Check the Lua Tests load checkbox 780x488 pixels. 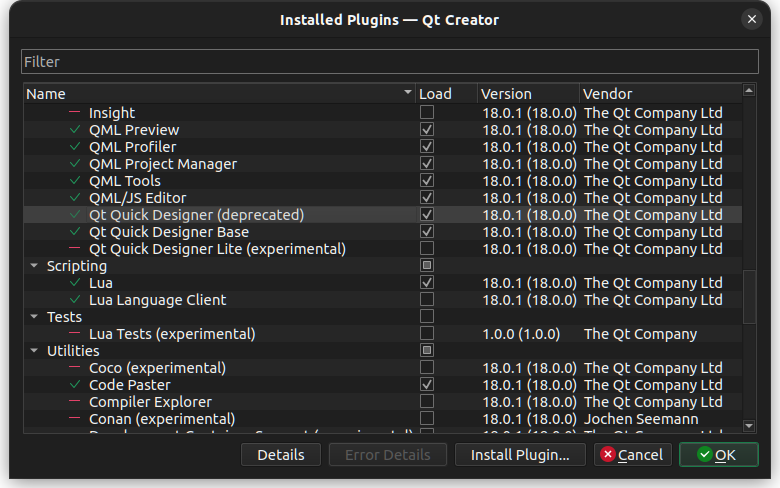pos(427,333)
